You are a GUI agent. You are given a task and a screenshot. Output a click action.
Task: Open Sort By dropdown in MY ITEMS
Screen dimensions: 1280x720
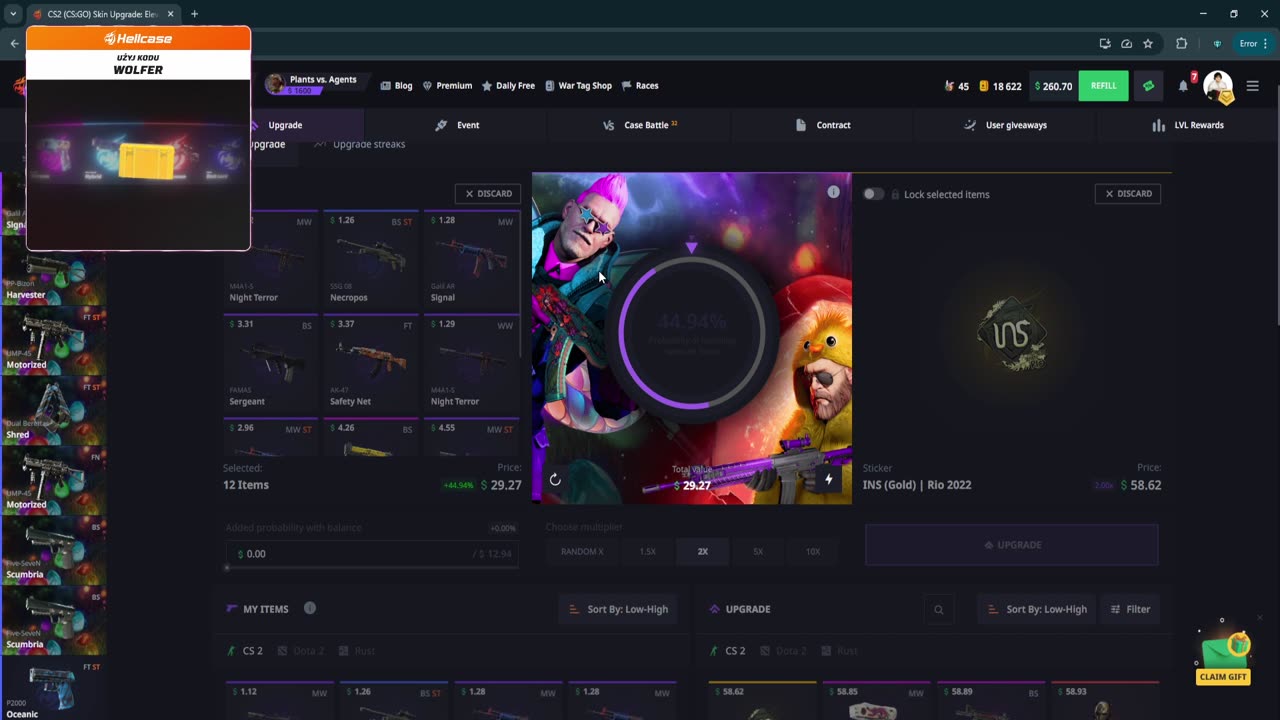(x=617, y=609)
